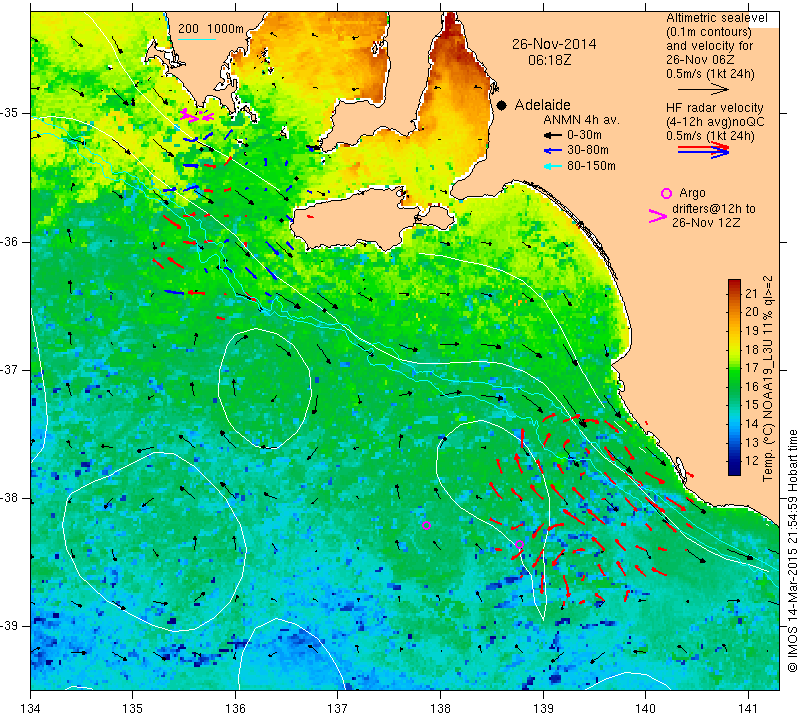The width and height of the screenshot is (800, 720).
Task: Click the 12 colorbar tick label
Action: pos(752,461)
